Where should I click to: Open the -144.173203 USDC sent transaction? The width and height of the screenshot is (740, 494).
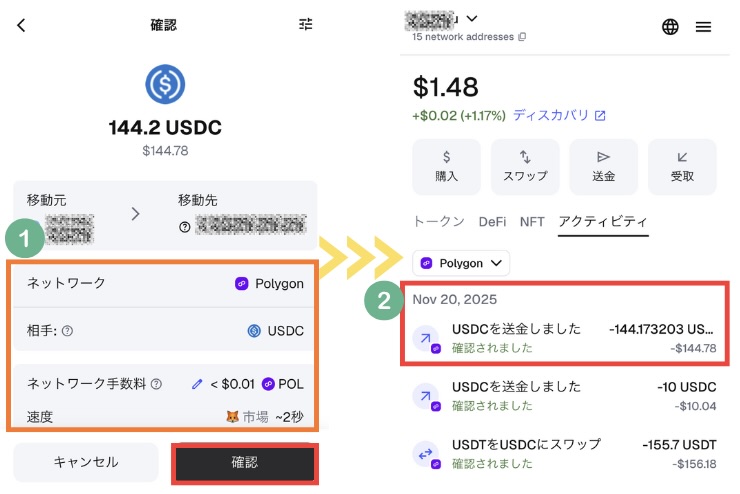pyautogui.click(x=566, y=338)
